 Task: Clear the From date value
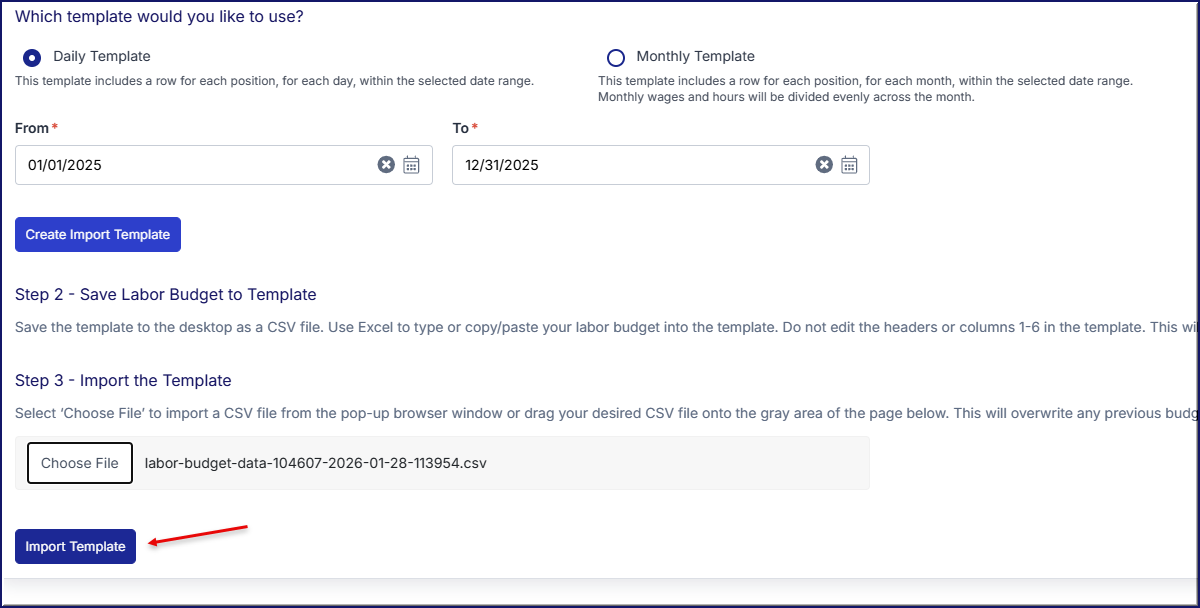click(x=386, y=165)
